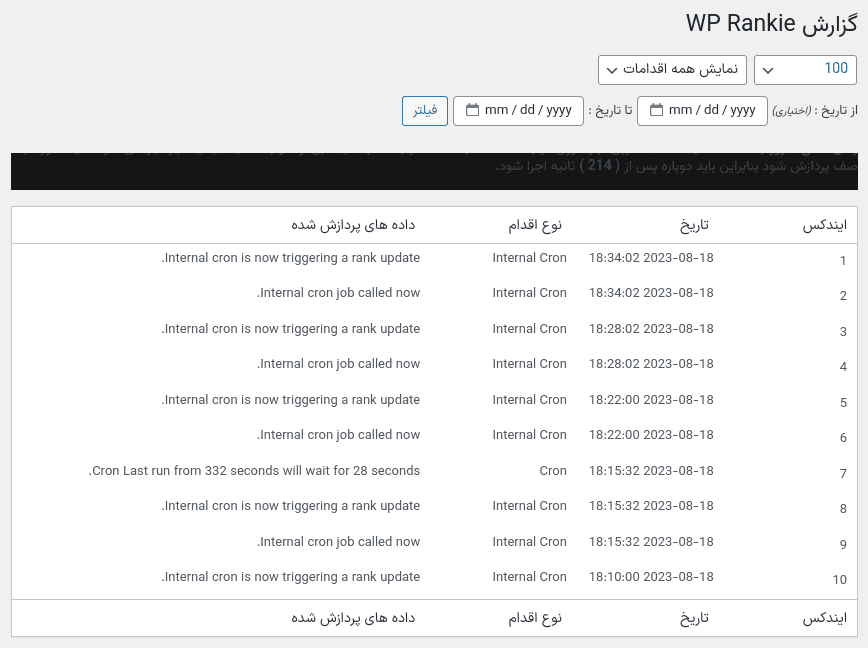Click the تاریخ footer column label
Viewport: 868px width, 648px height.
[694, 618]
